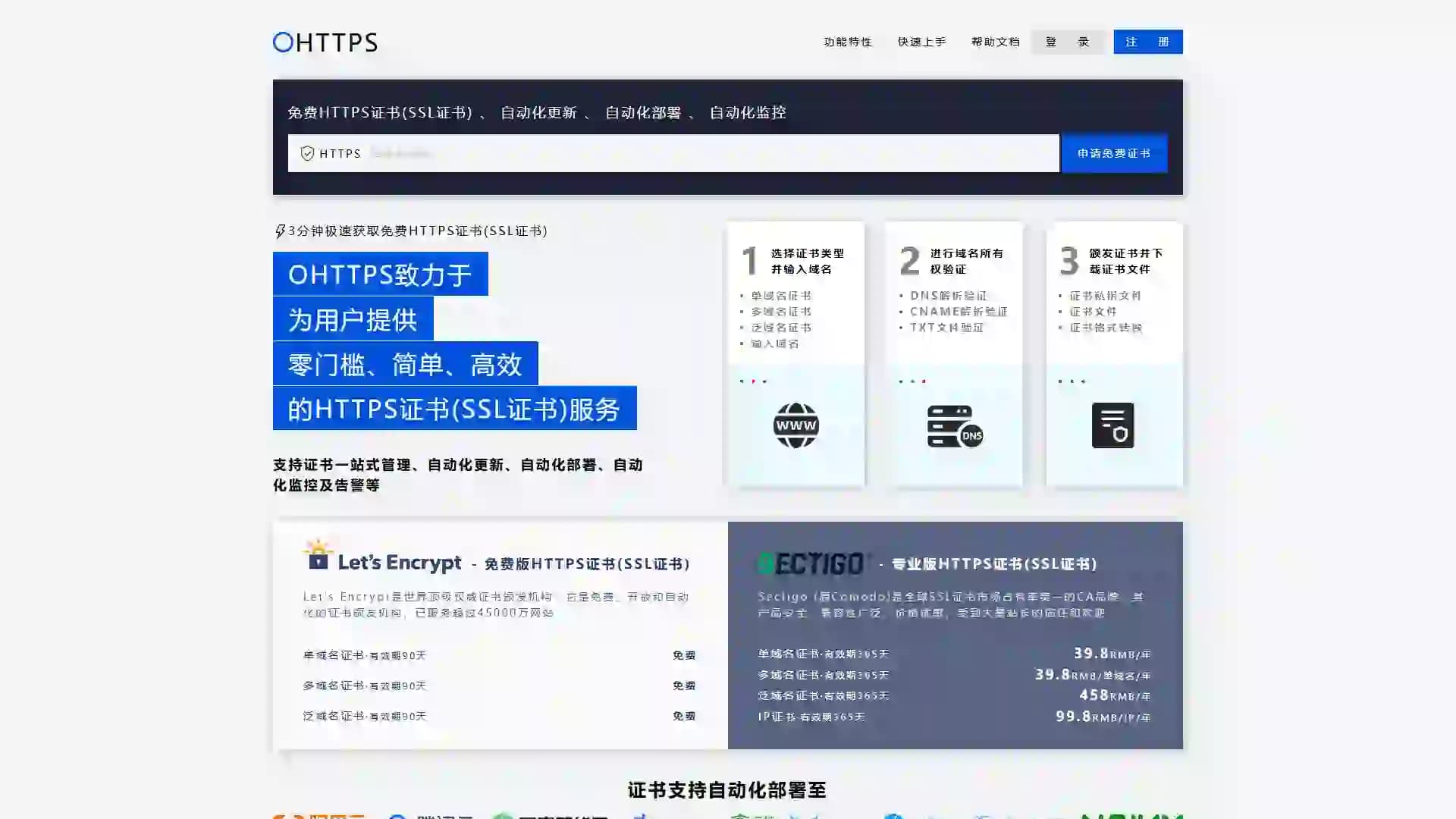Select 单域名证书·有效期365天 row
Image resolution: width=1456 pixels, height=819 pixels.
coord(955,654)
